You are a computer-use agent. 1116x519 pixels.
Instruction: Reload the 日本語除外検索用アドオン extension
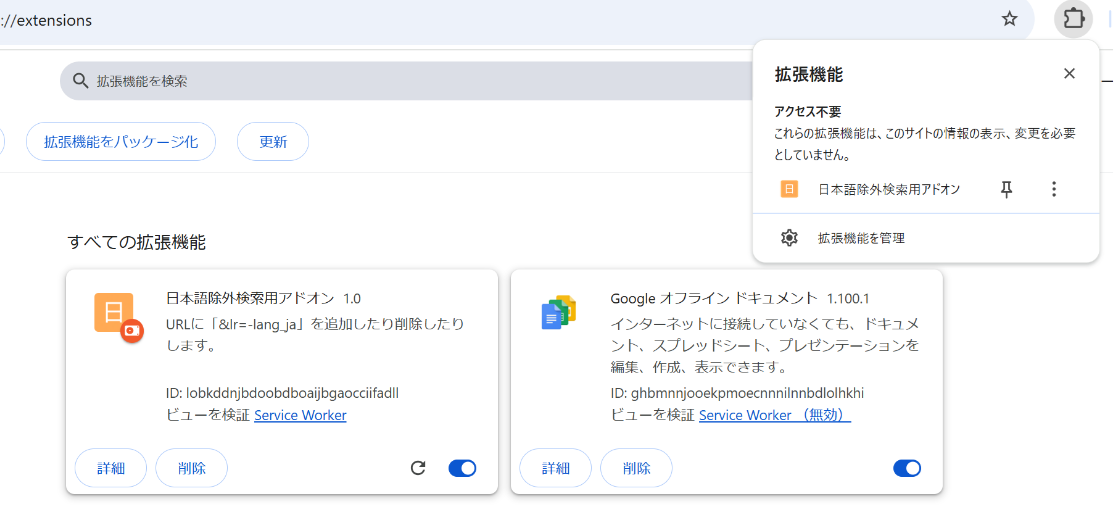[x=418, y=468]
